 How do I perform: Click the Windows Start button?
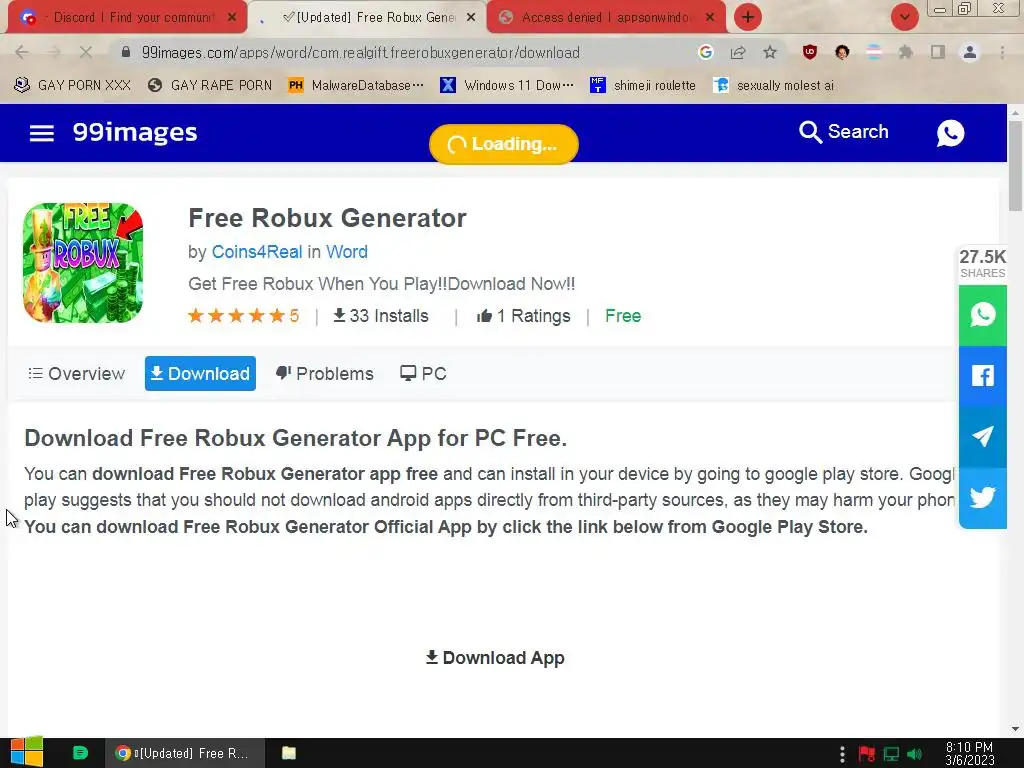point(26,752)
